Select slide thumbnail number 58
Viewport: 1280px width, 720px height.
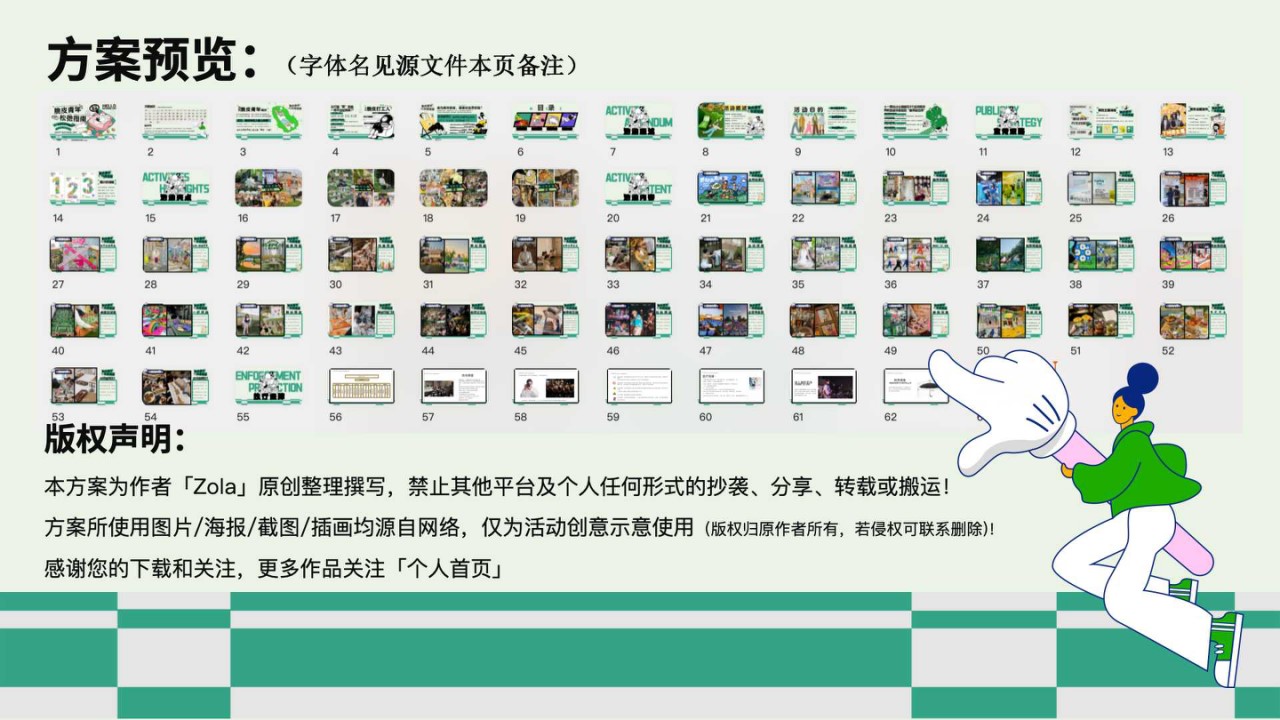[546, 387]
